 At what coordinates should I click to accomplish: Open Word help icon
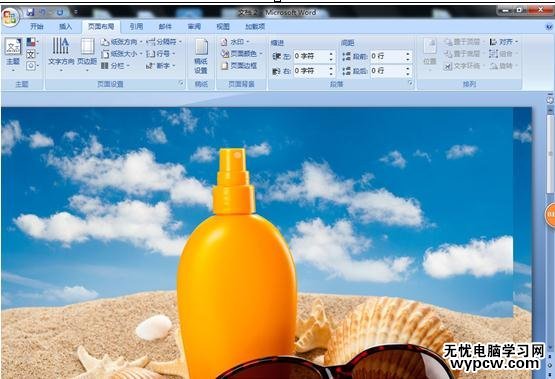coord(549,27)
